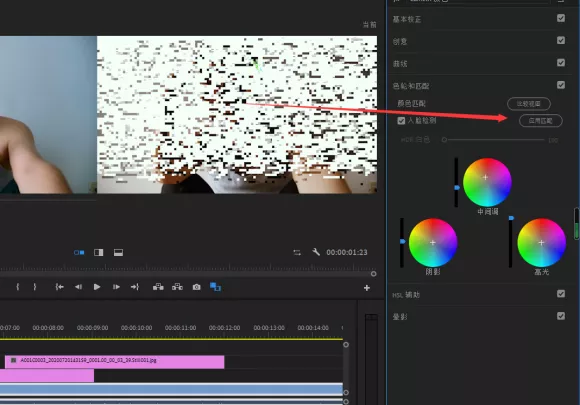This screenshot has width=580, height=405.
Task: Toggle 曲线 section checkbox
Action: click(561, 63)
